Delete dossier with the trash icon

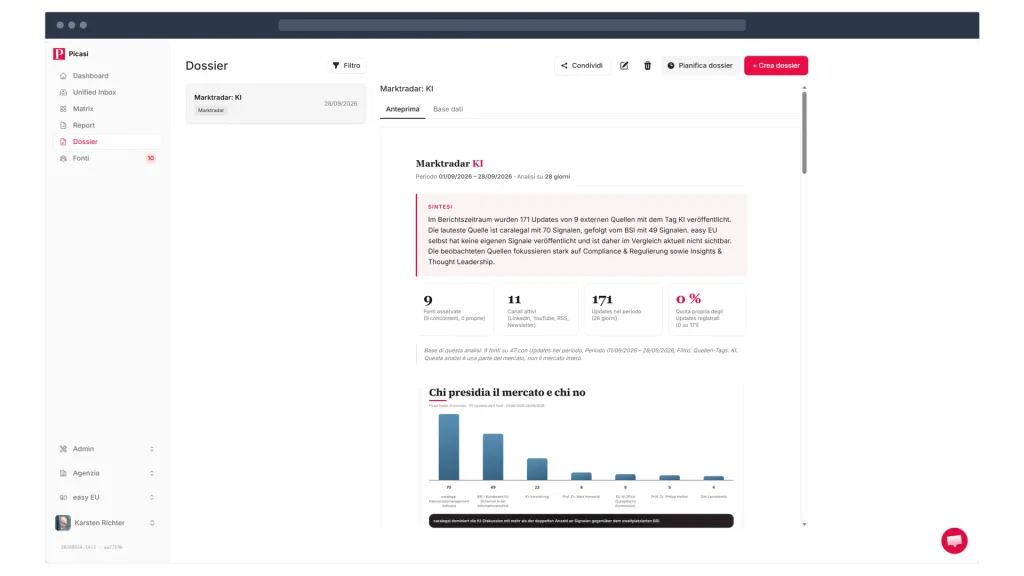[x=647, y=65]
